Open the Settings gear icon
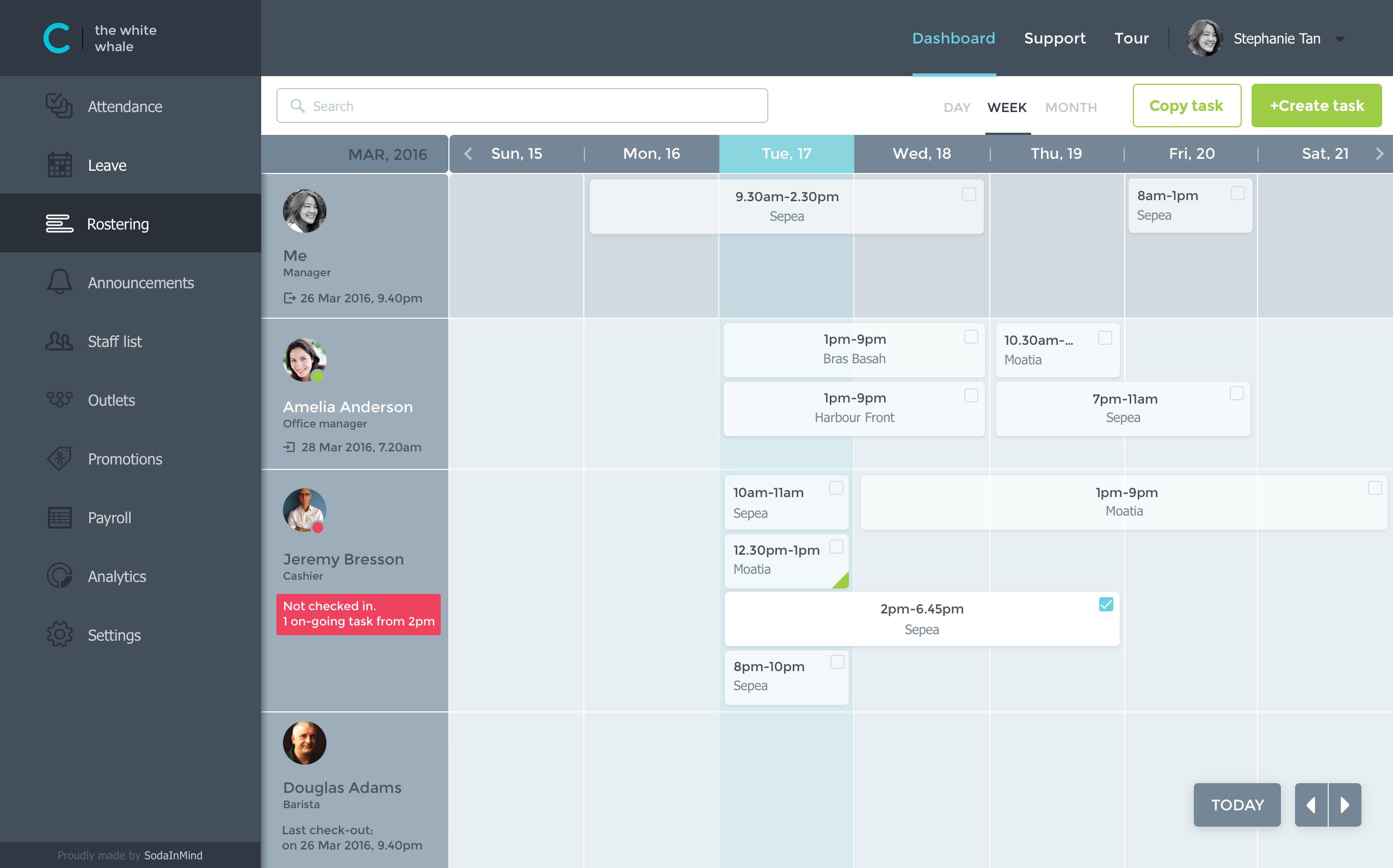The width and height of the screenshot is (1393, 868). point(59,635)
